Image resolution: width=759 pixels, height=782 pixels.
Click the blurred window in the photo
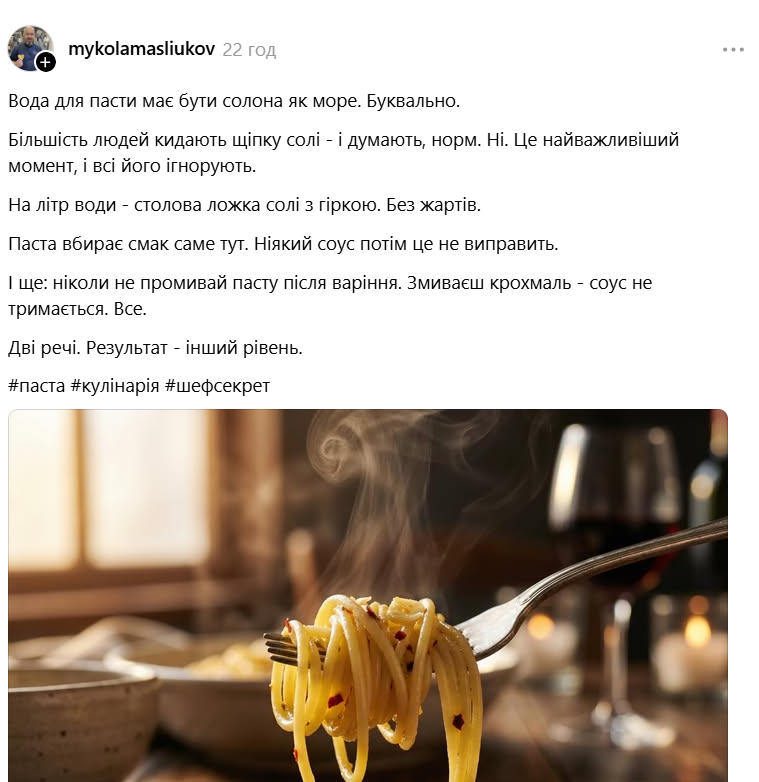pyautogui.click(x=112, y=489)
